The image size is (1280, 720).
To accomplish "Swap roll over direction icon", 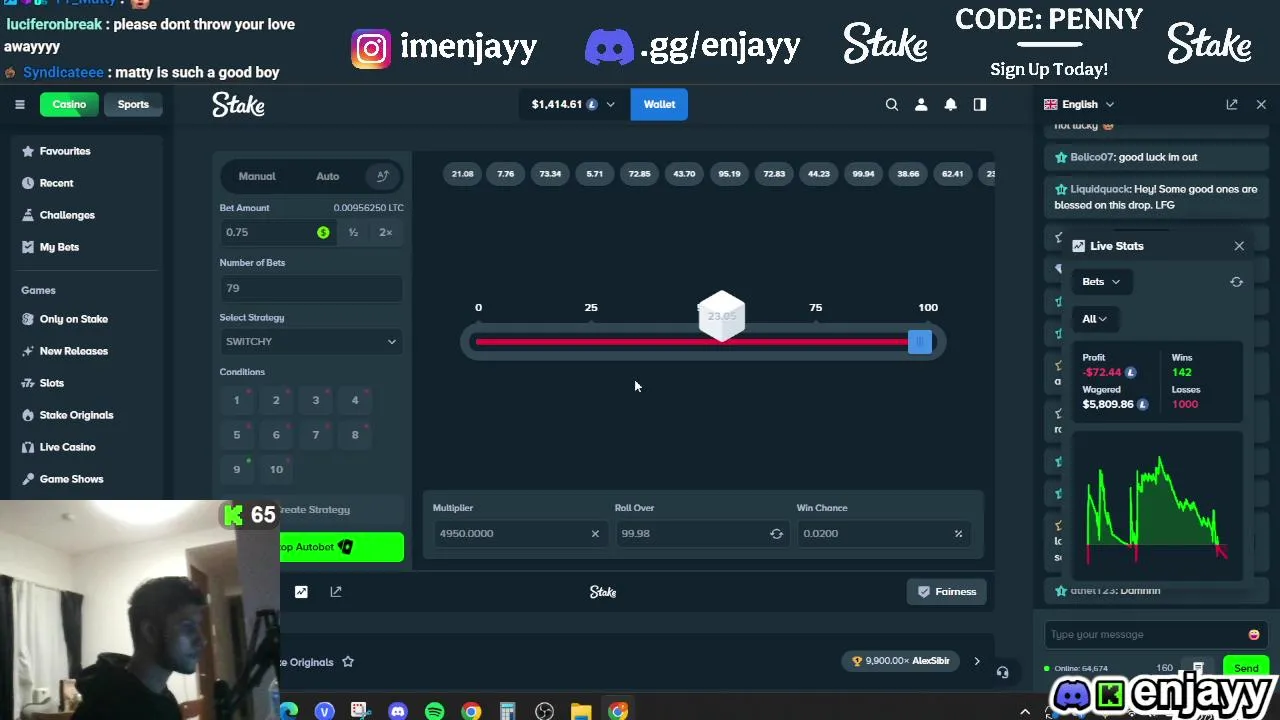I will [776, 533].
